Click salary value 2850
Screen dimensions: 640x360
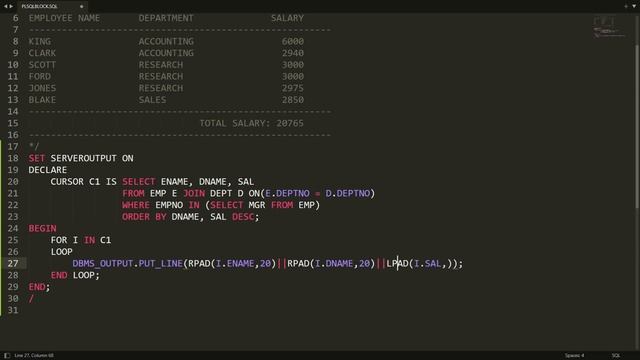[293, 100]
